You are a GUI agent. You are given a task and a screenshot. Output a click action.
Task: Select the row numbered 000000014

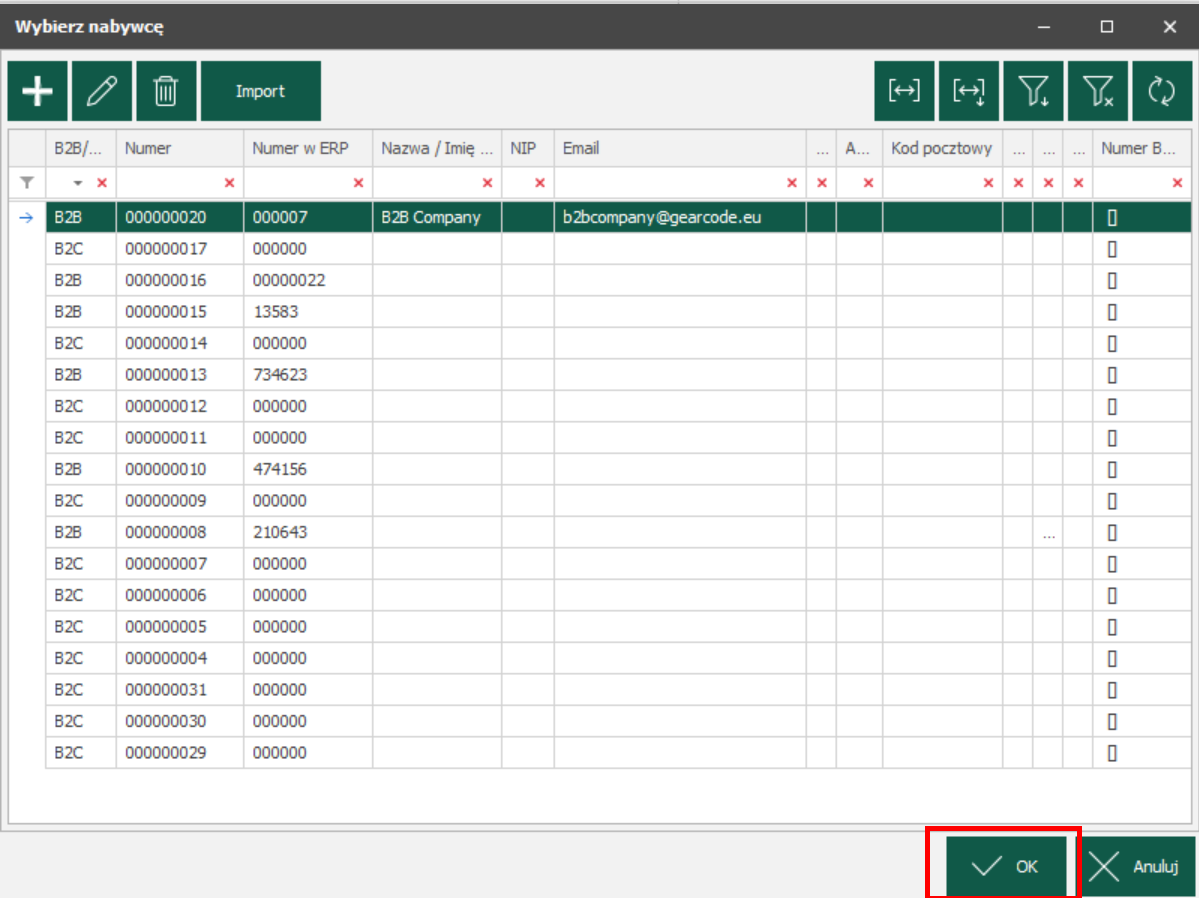[618, 343]
